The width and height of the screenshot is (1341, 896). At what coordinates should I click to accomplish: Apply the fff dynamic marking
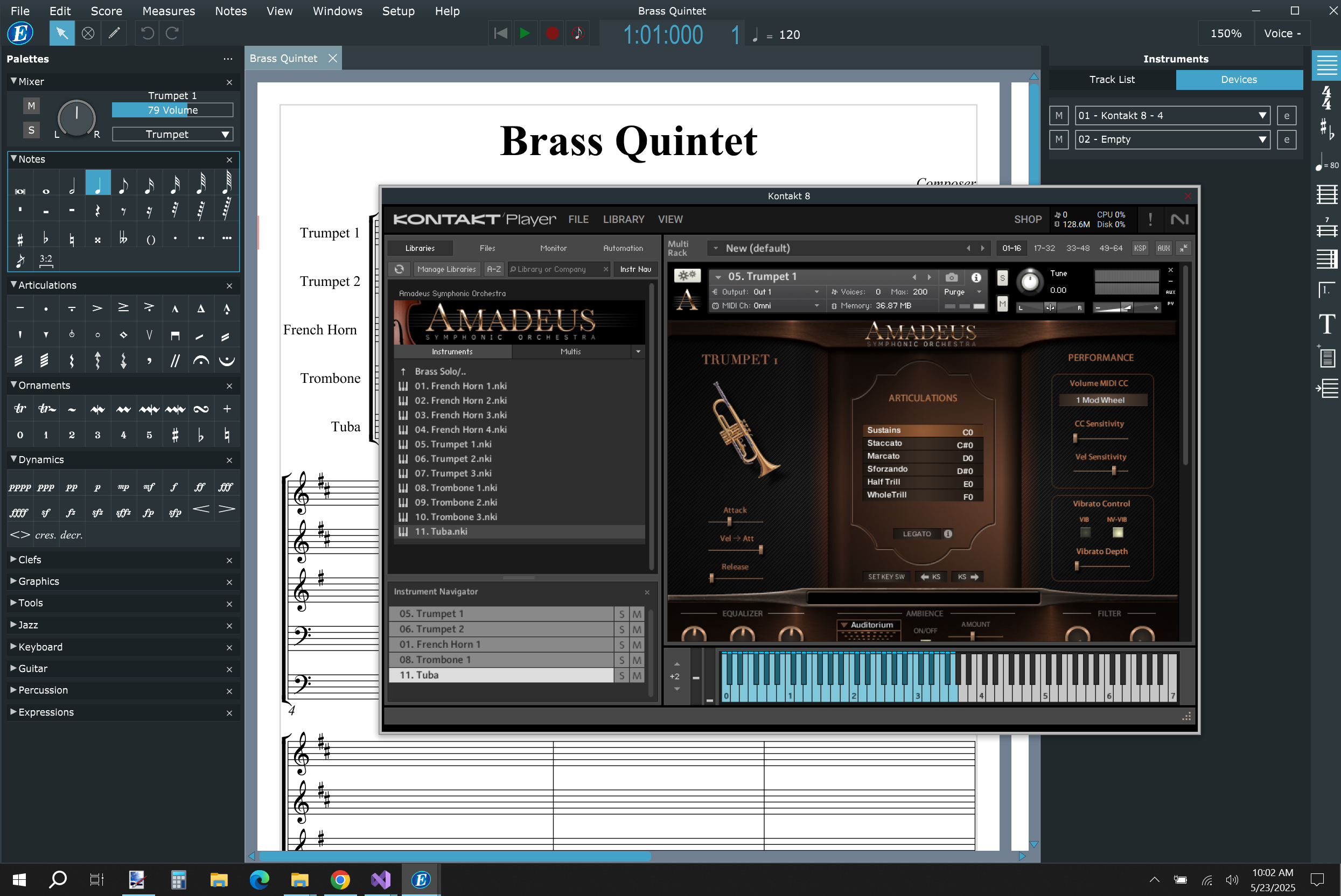[226, 487]
